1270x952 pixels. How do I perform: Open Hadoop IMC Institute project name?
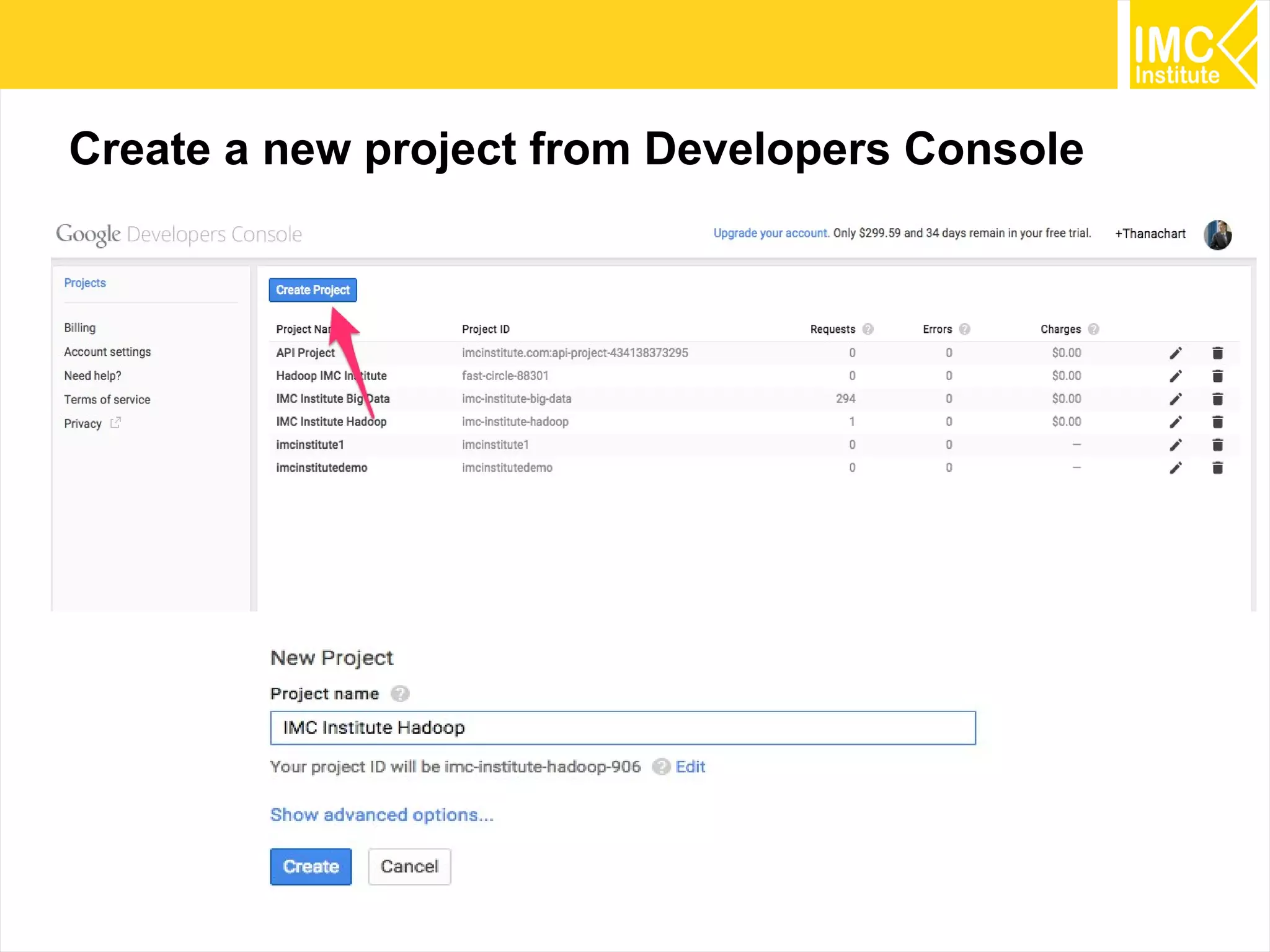click(331, 376)
